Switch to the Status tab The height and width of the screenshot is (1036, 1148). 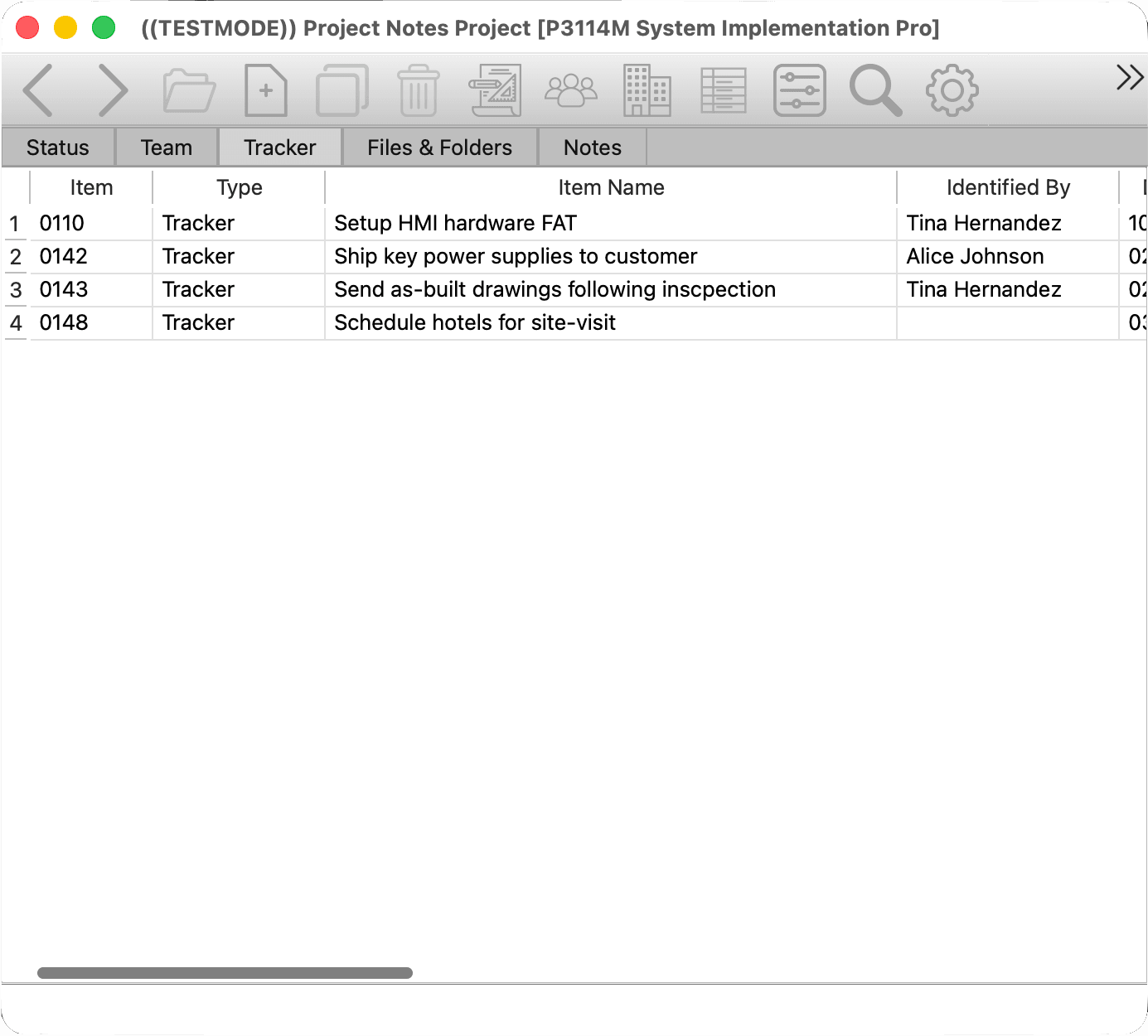point(58,148)
